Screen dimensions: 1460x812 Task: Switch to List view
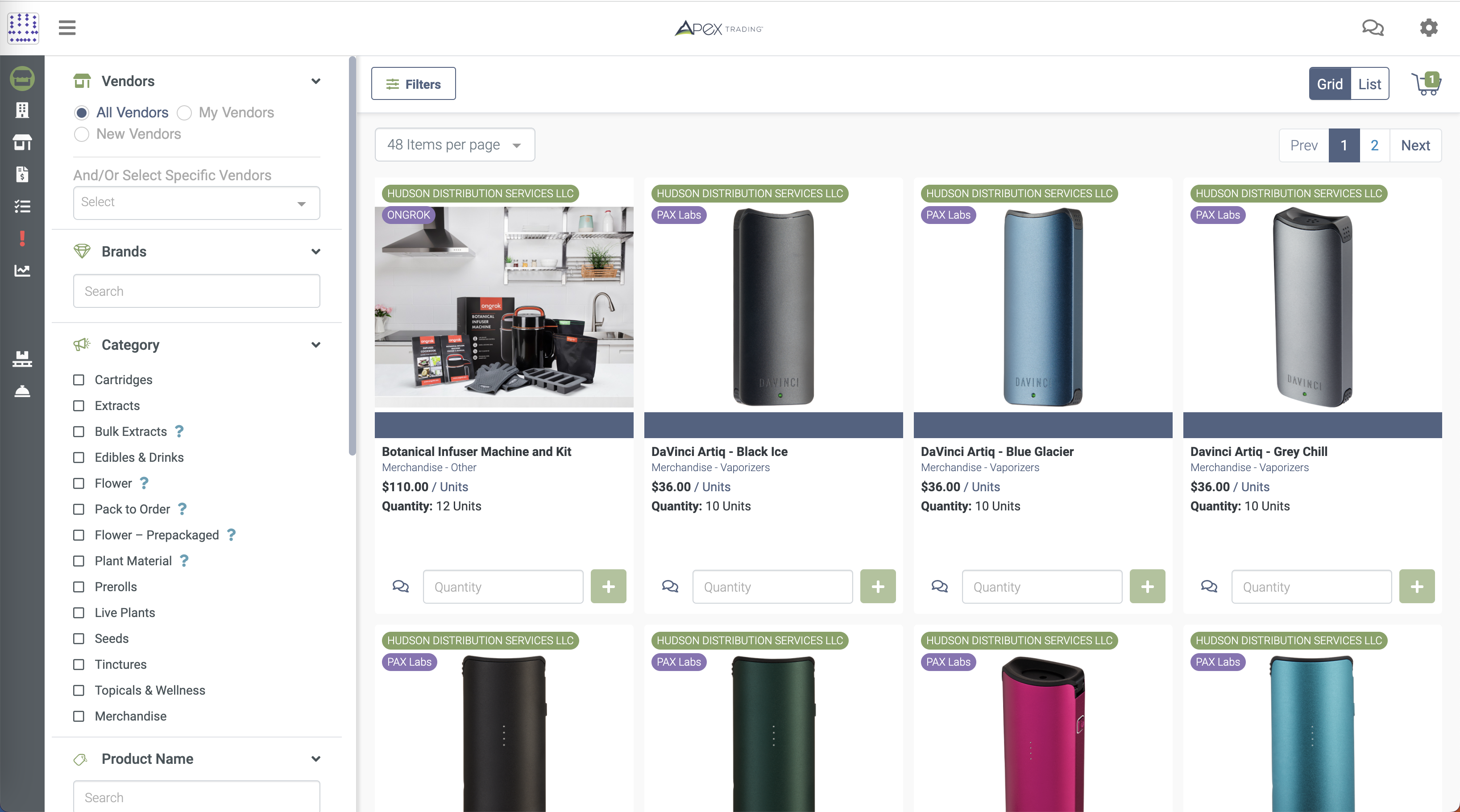coord(1369,84)
